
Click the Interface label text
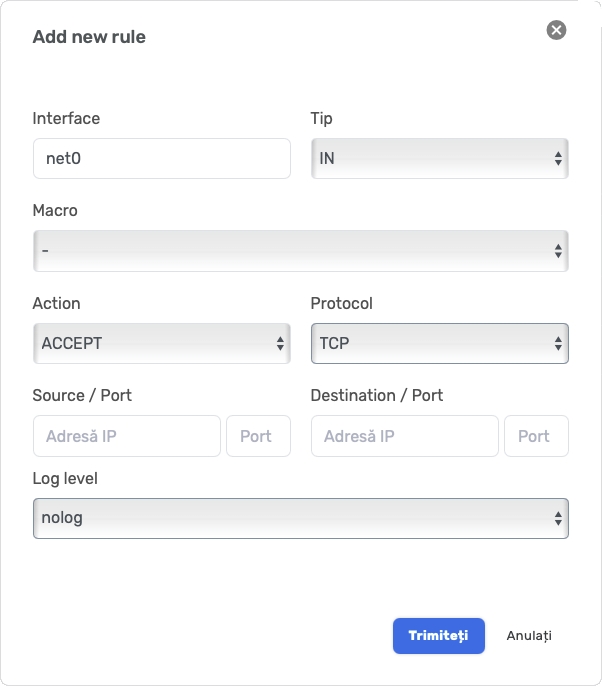66,118
